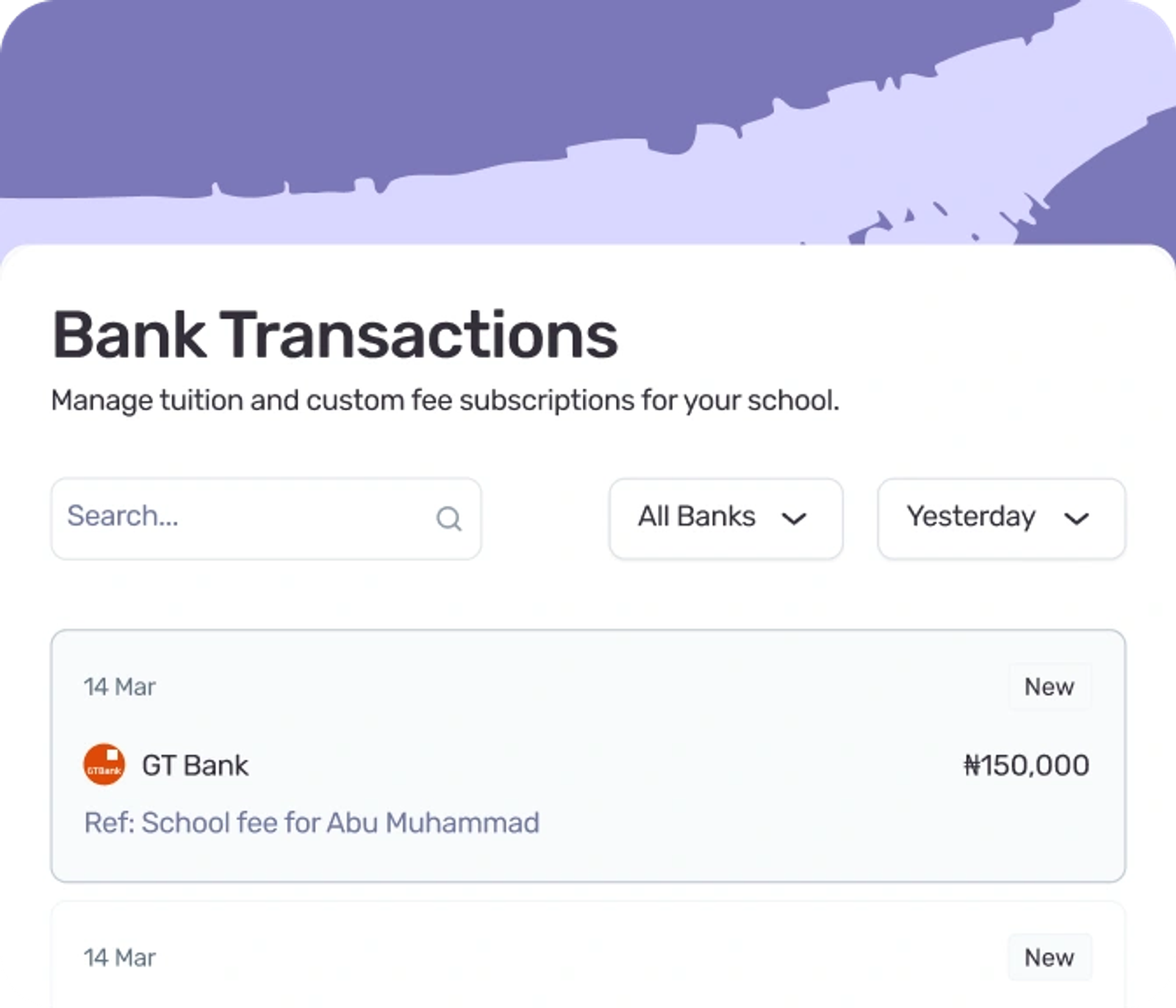
Task: Click the All Banks chevron arrow
Action: coord(794,518)
